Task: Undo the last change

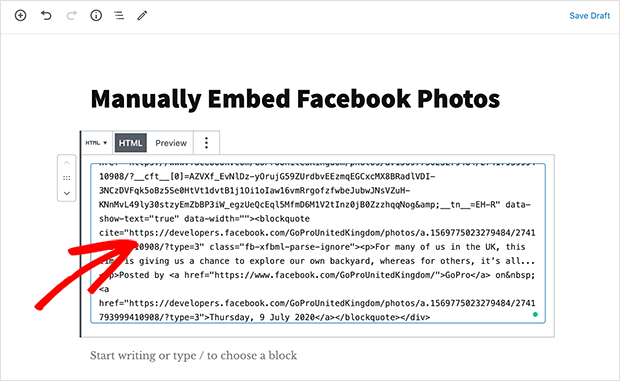Action: (46, 15)
